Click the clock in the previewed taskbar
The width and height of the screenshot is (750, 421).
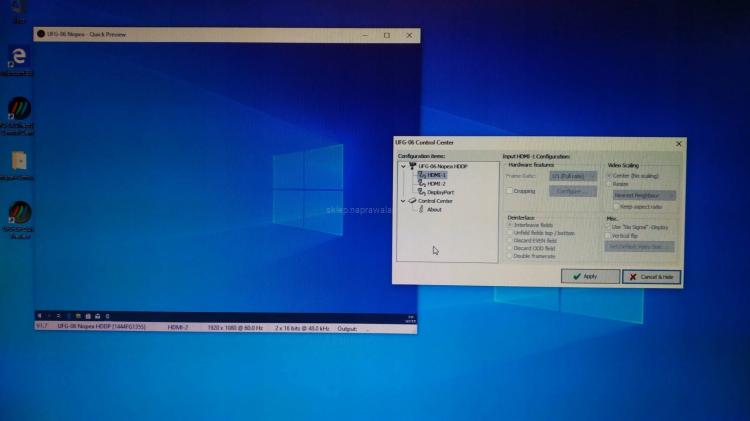410,319
